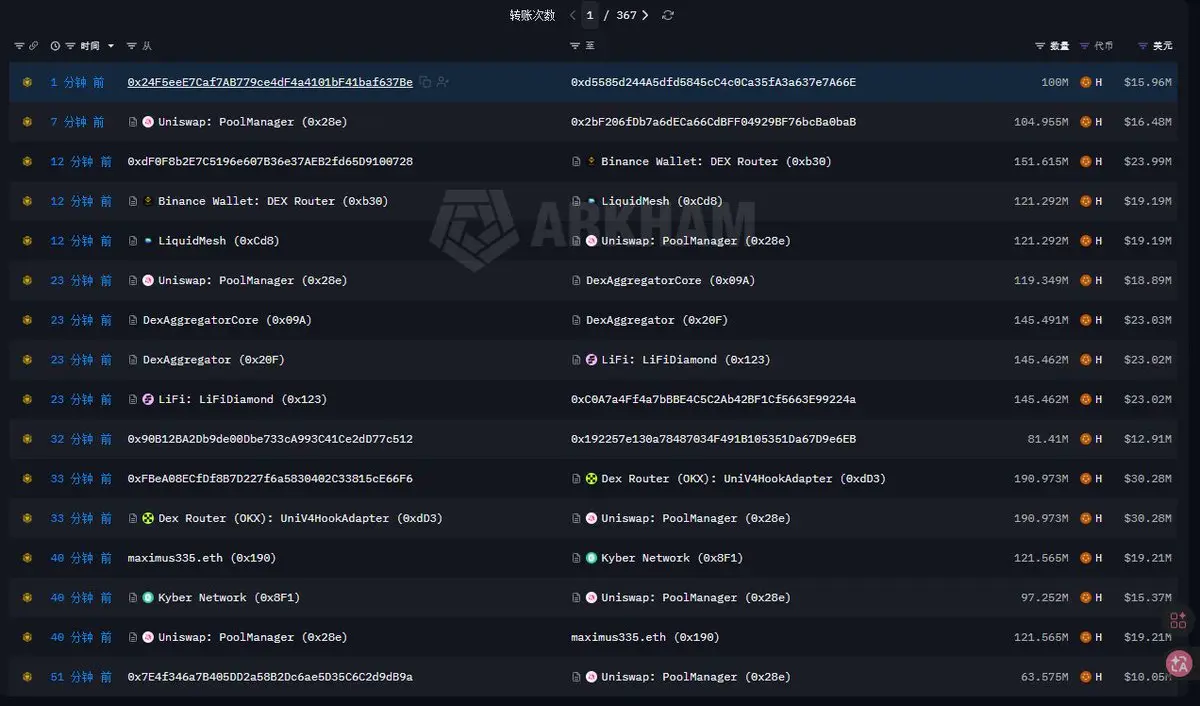This screenshot has width=1200, height=706.
Task: Click the contract icon before DexAggregatorCore recipient
Action: pos(576,280)
